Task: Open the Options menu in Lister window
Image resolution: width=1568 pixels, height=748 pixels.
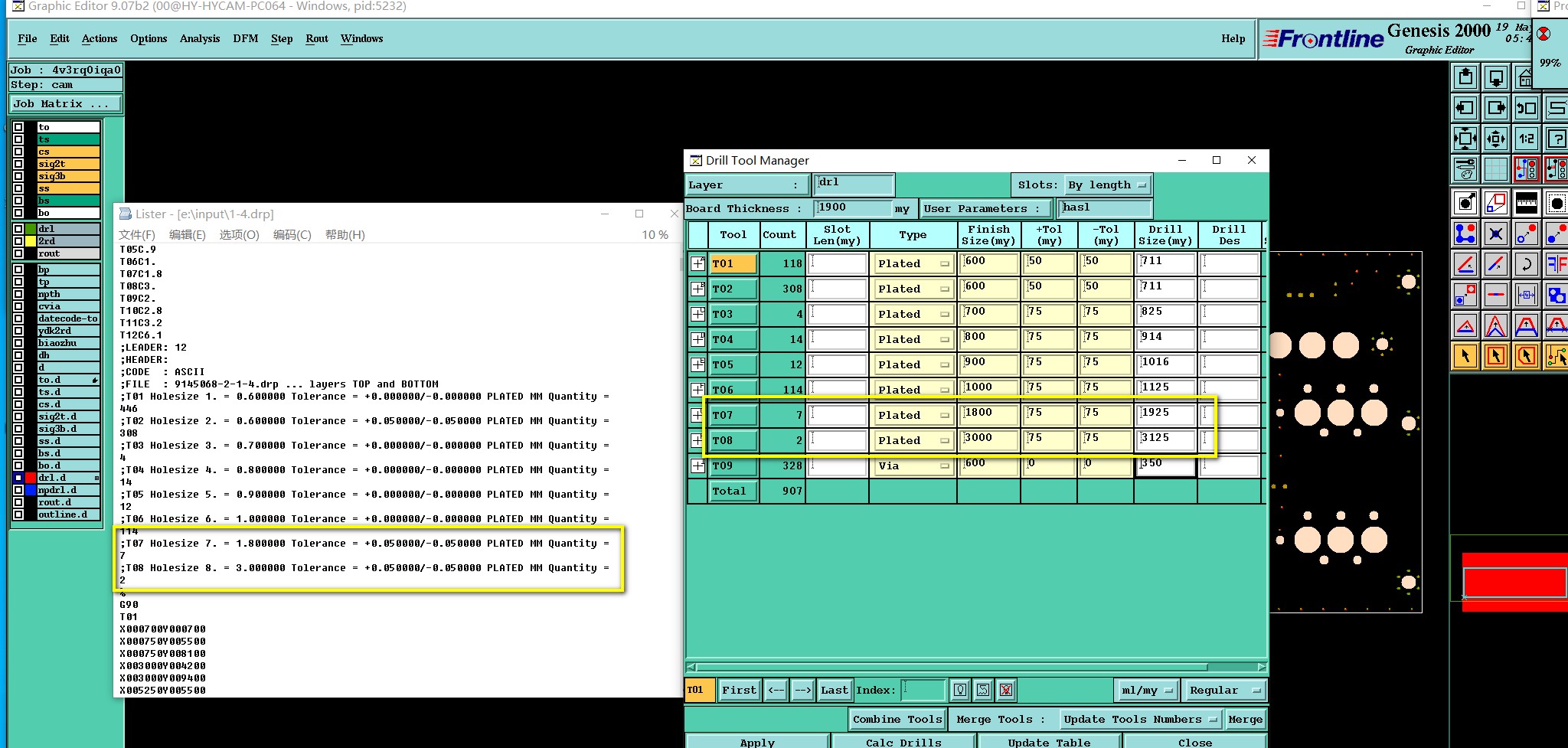Action: click(x=239, y=235)
